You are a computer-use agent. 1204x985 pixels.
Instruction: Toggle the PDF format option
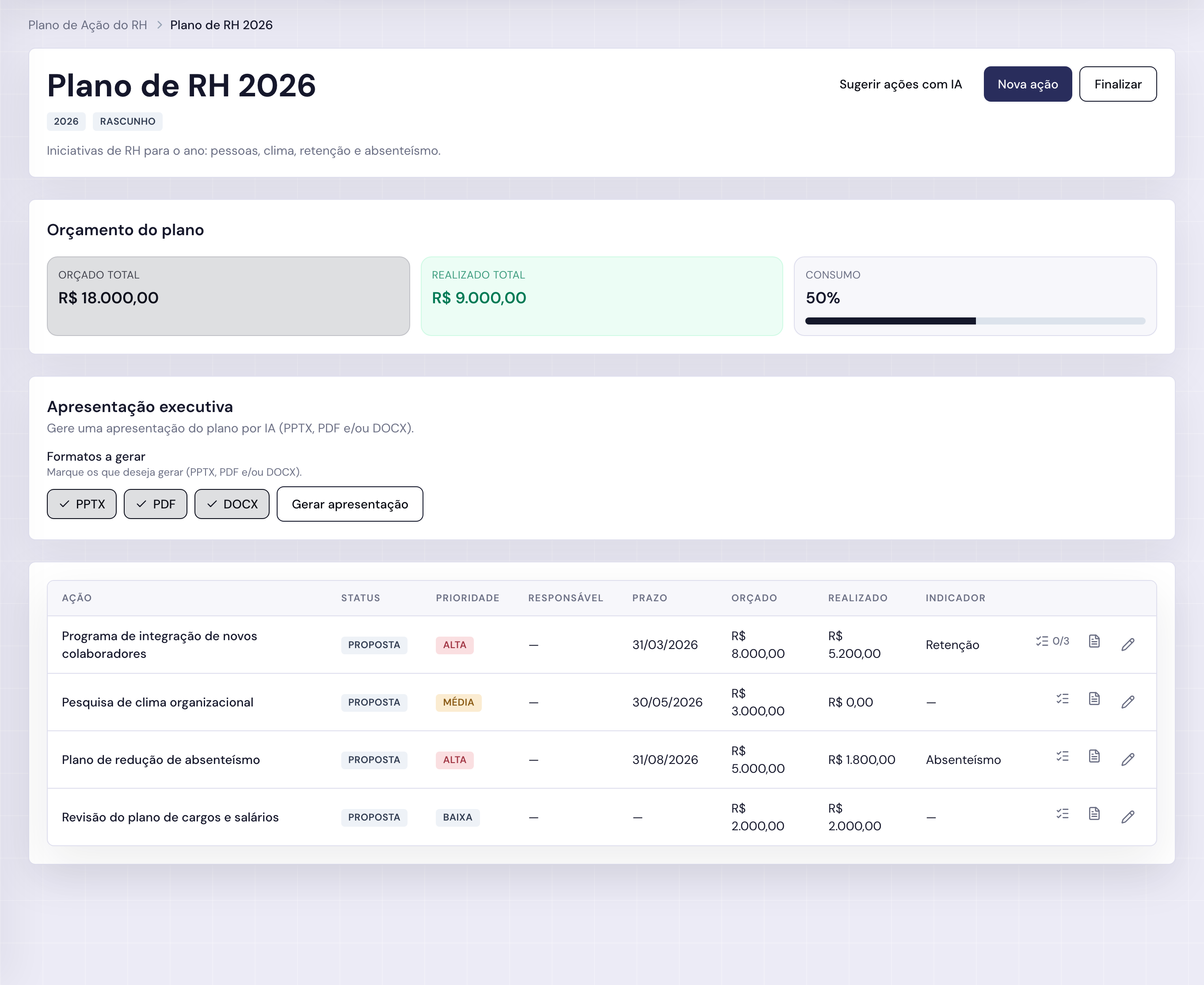point(156,504)
